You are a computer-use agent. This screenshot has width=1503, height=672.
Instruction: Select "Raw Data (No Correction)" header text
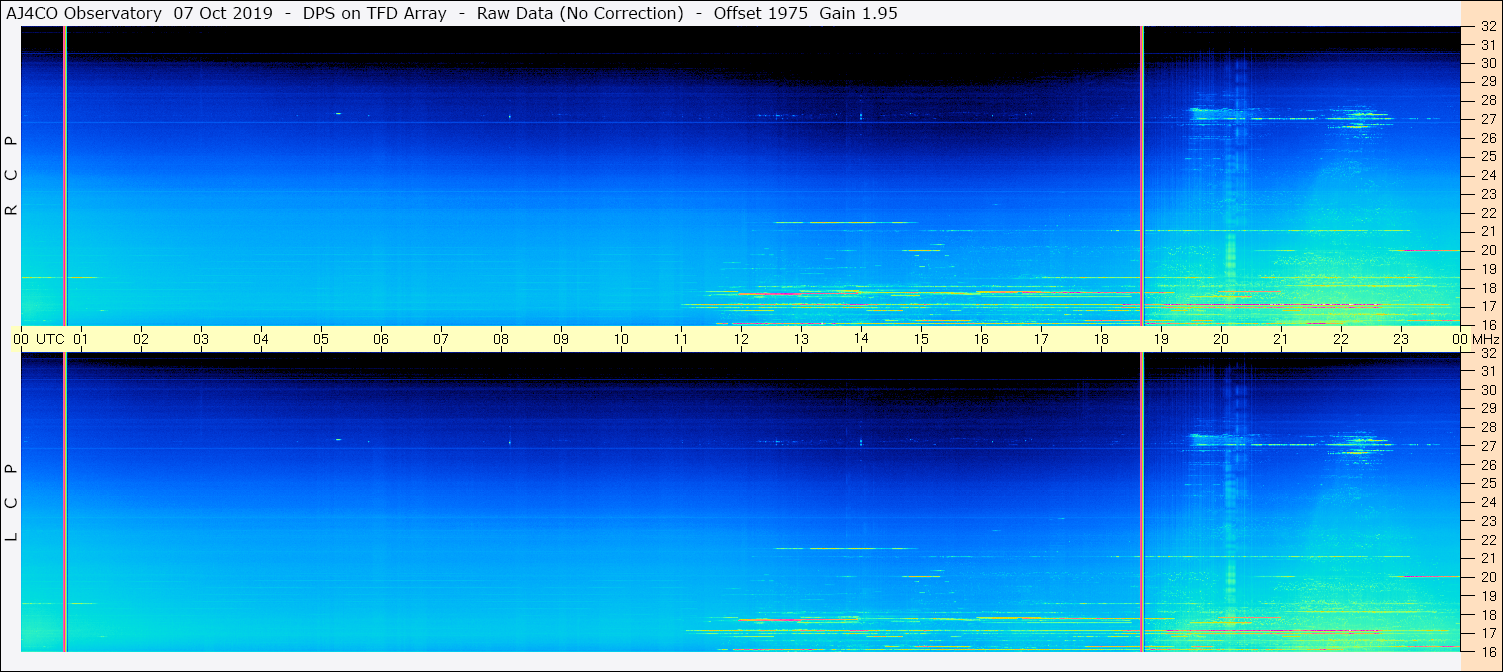click(x=580, y=14)
